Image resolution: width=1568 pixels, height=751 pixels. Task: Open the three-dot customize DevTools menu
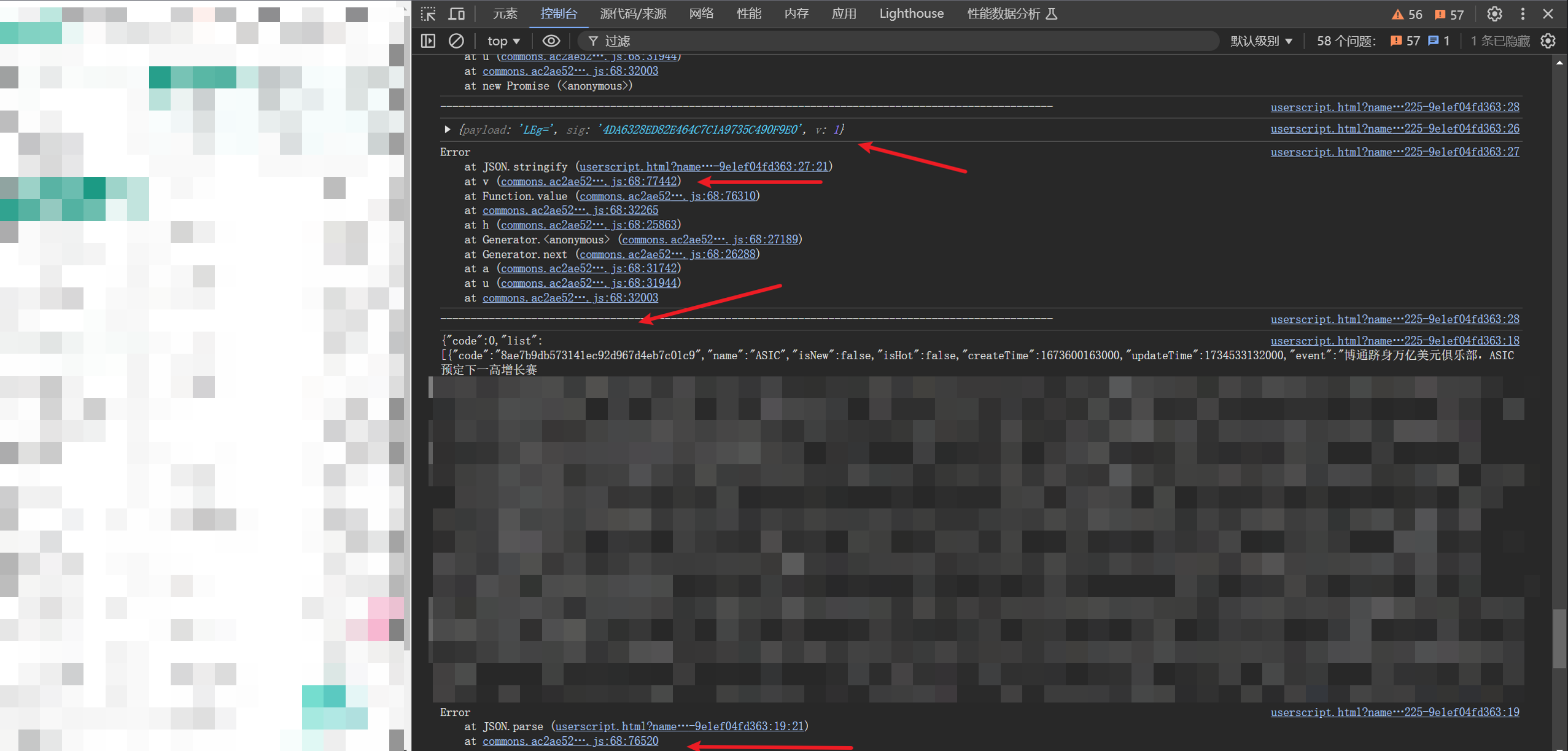[x=1523, y=14]
